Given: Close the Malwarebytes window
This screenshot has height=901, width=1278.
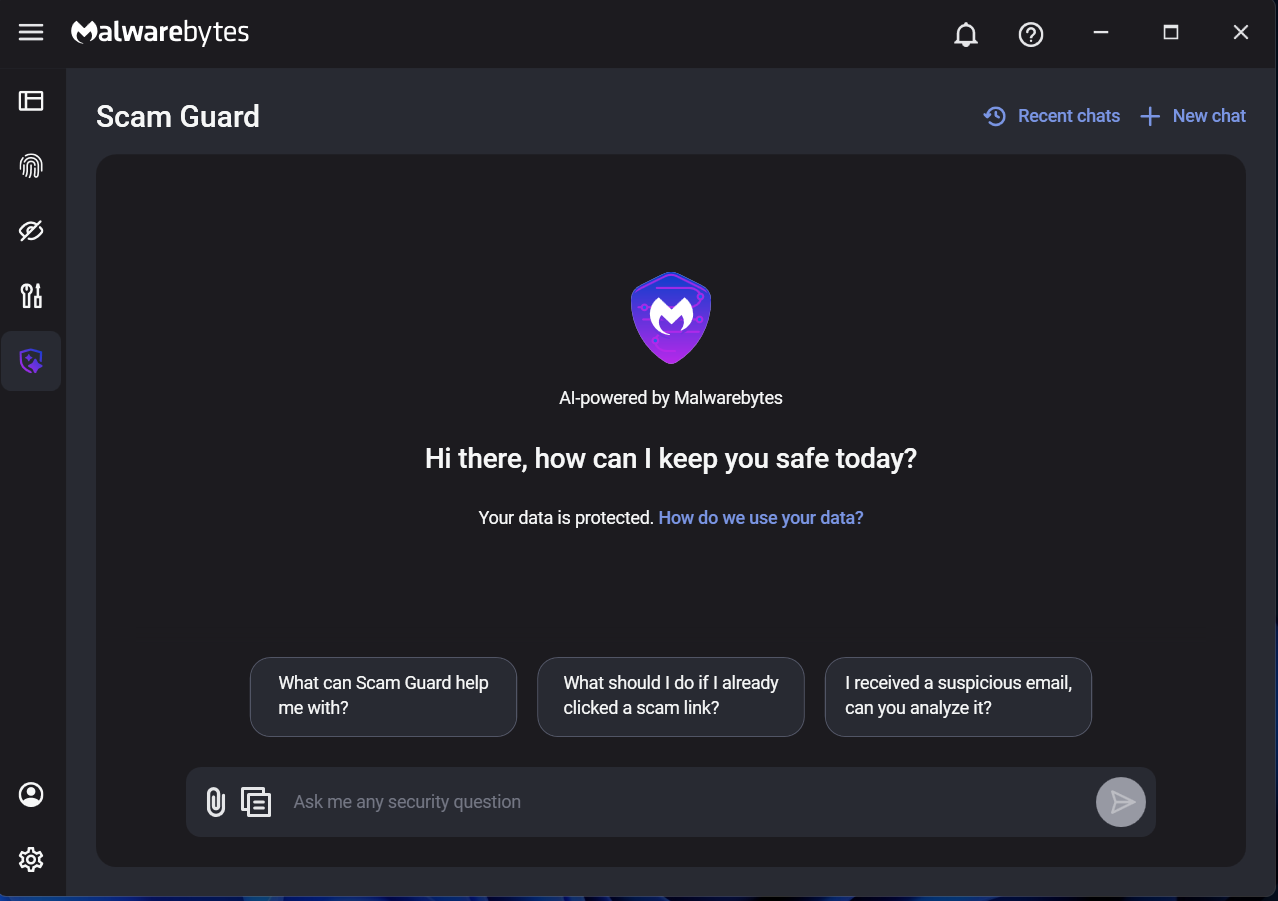Looking at the screenshot, I should (1241, 33).
